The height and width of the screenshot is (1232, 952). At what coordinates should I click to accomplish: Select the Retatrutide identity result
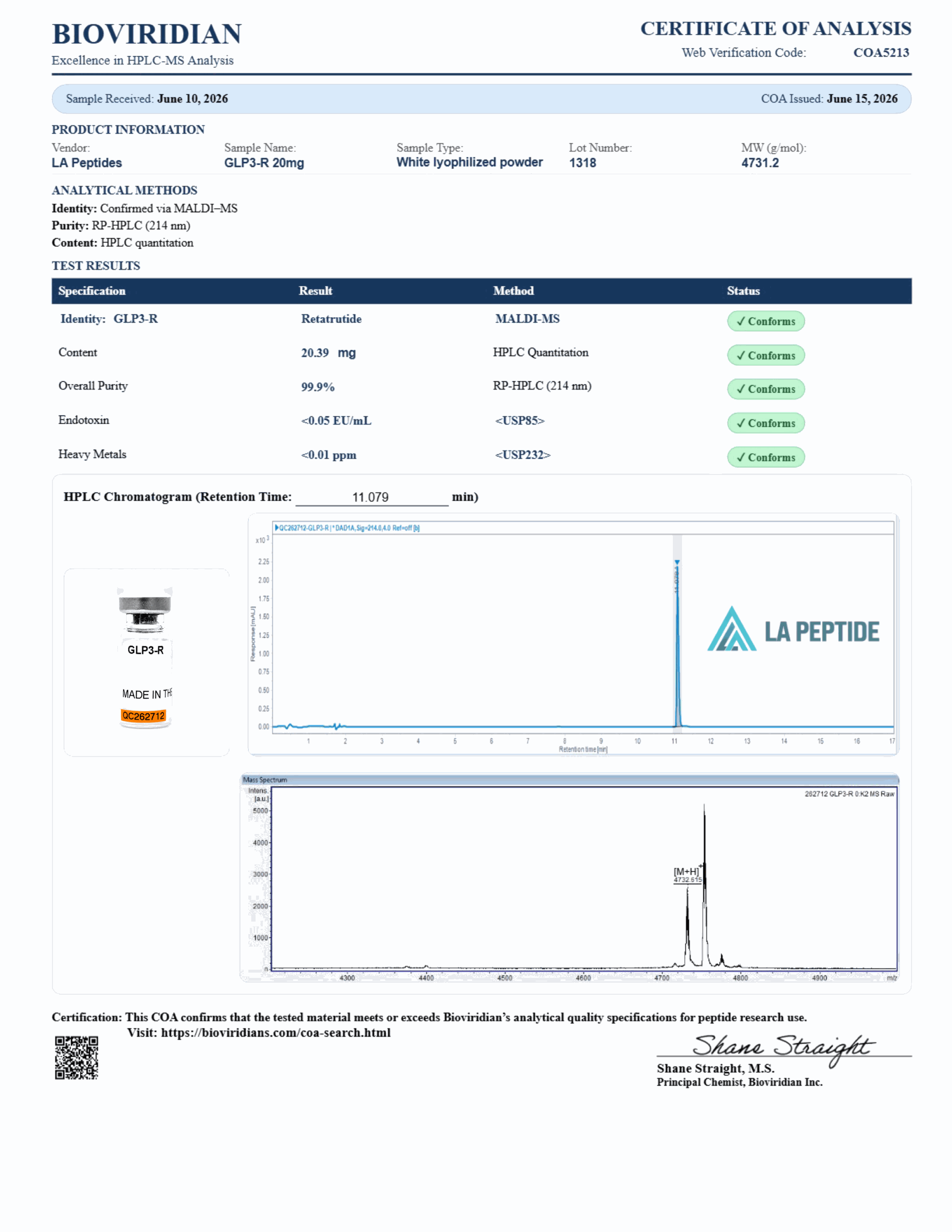[331, 319]
